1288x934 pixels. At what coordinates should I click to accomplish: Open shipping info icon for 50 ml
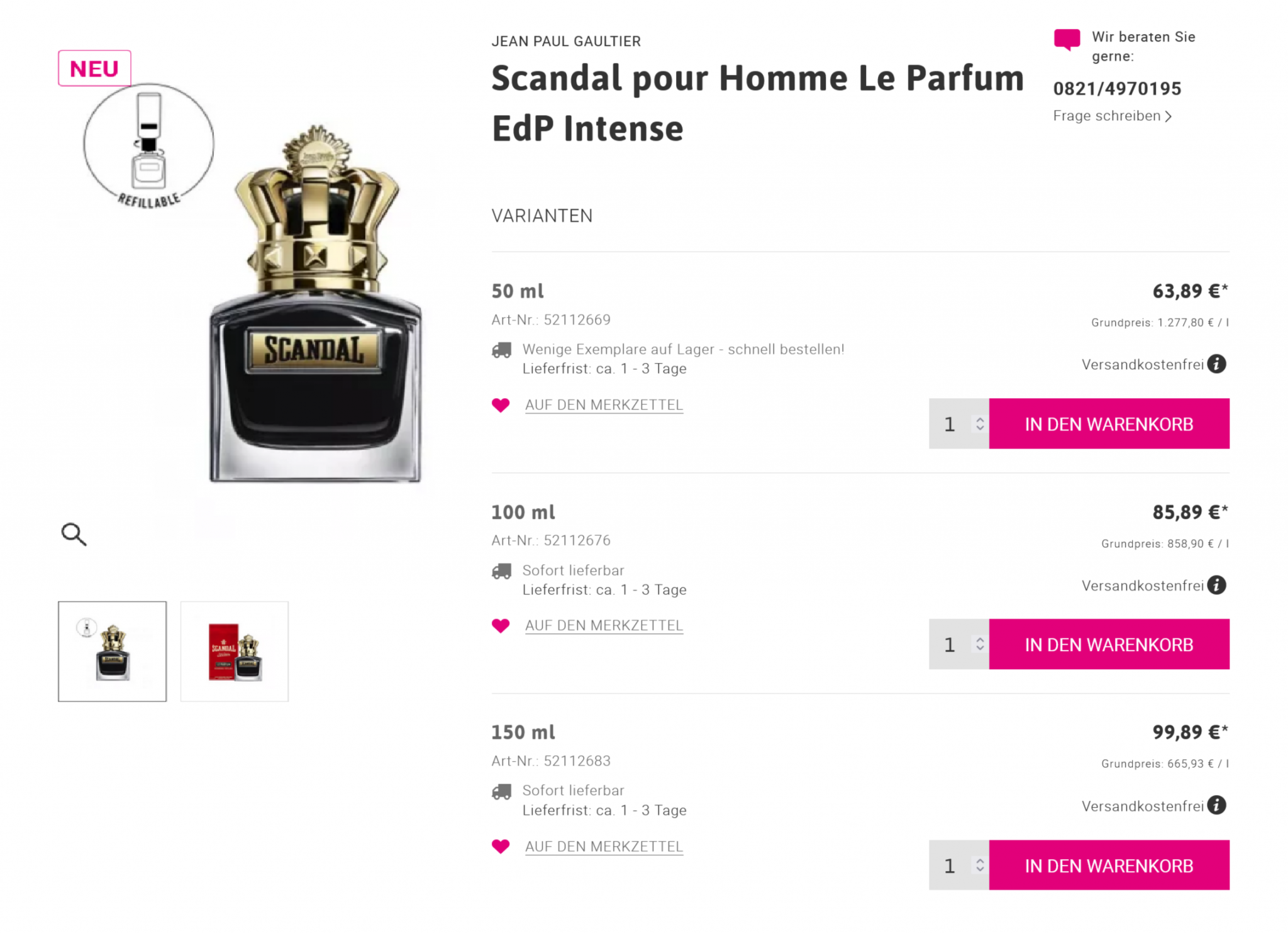tap(1217, 364)
